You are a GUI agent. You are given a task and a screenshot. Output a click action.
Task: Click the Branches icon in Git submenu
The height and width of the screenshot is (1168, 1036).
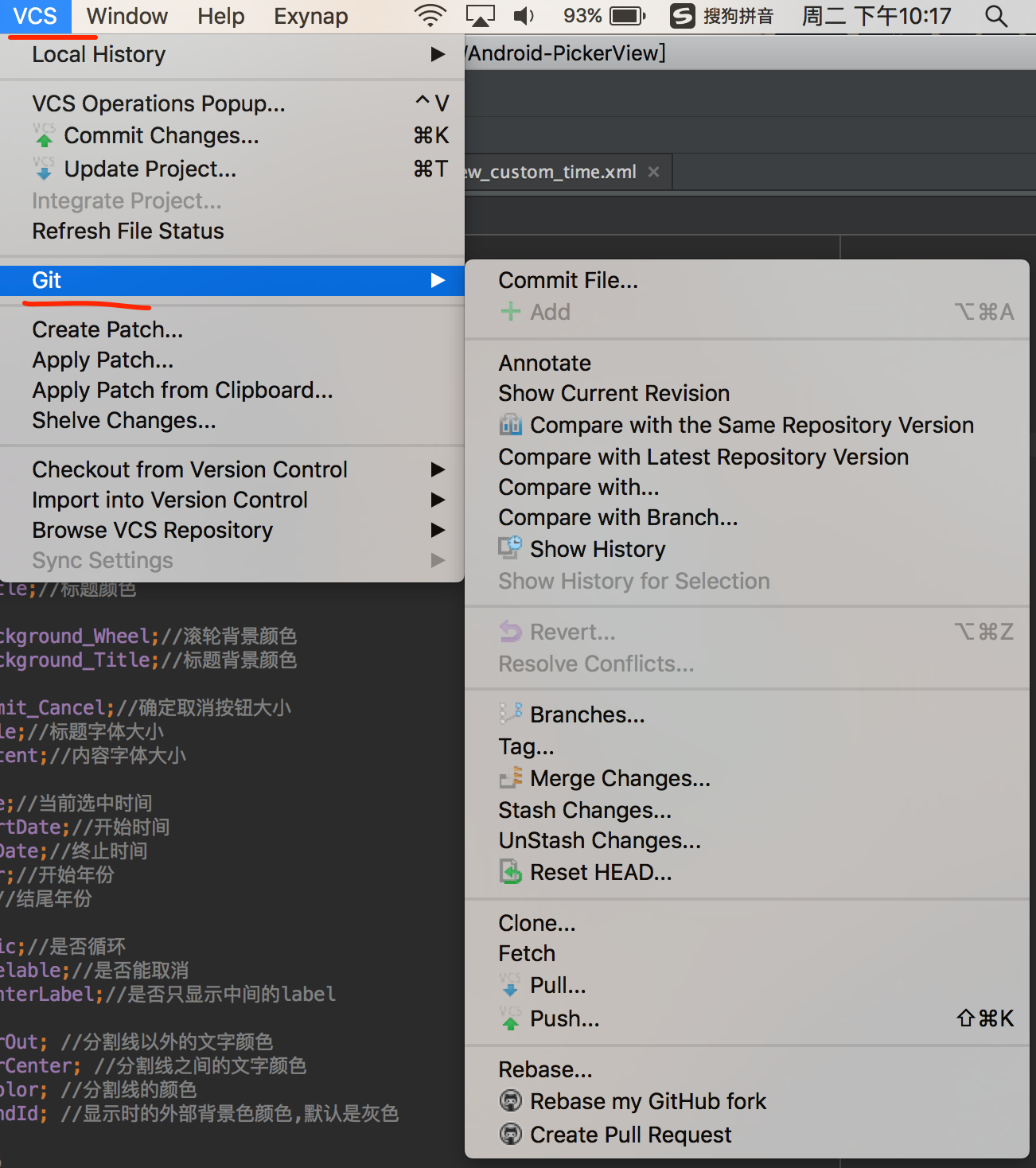coord(510,714)
